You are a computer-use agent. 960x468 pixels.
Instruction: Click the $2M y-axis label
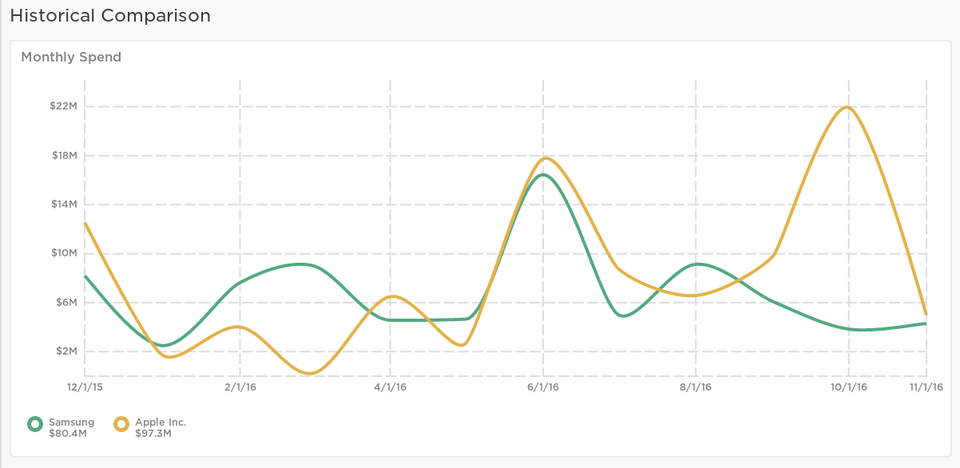(x=65, y=351)
